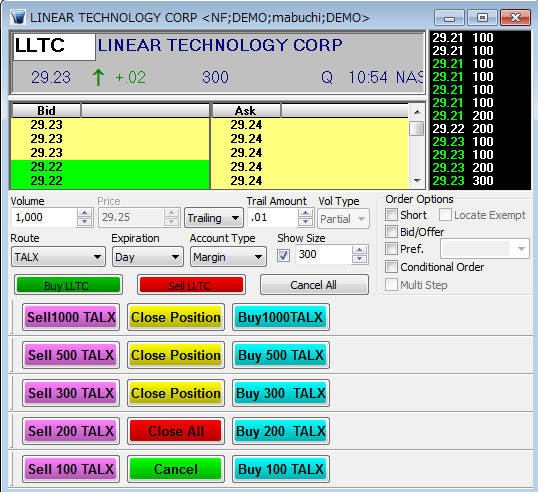
Task: Click the 10:54 quote time
Action: click(x=368, y=77)
